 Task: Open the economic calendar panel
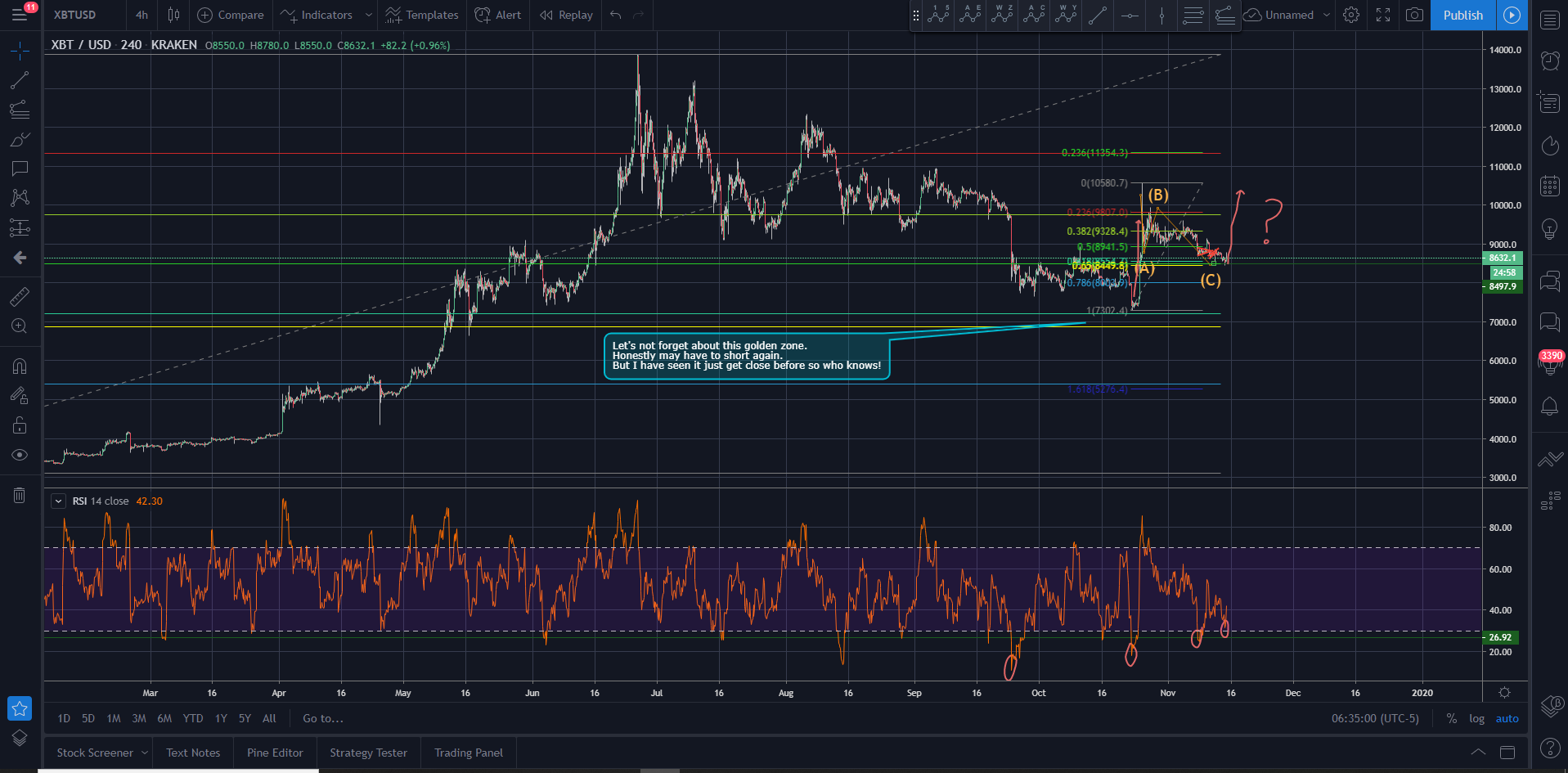pos(1550,186)
